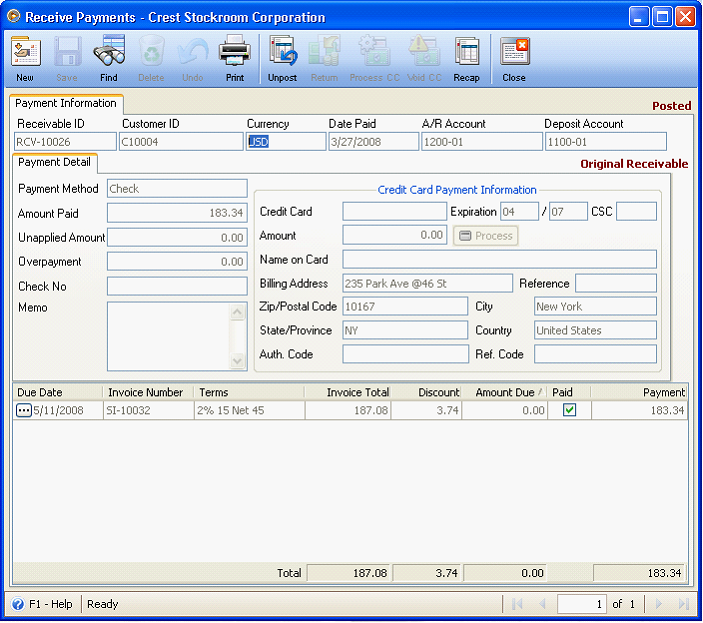This screenshot has height=623, width=703.
Task: Click the F1 Help question mark icon
Action: point(18,604)
